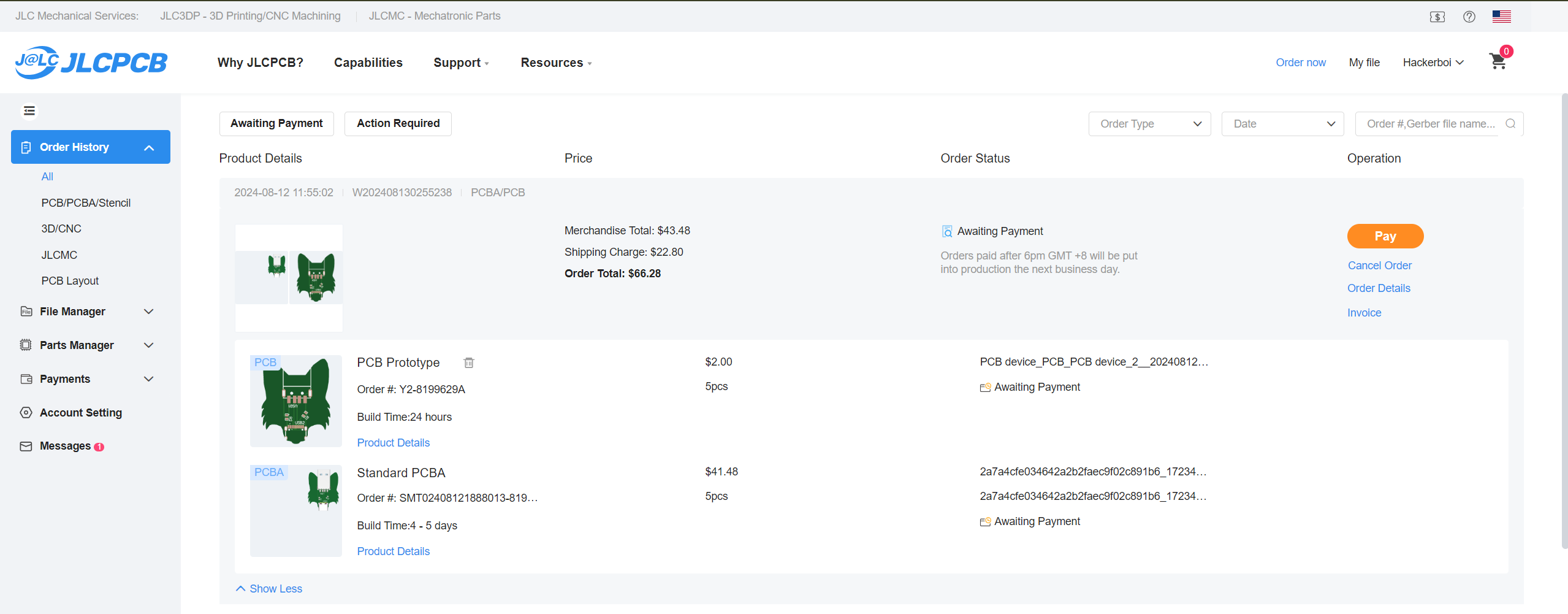Open the shopping cart icon
Screen dimensions: 1568x614
pos(1498,61)
